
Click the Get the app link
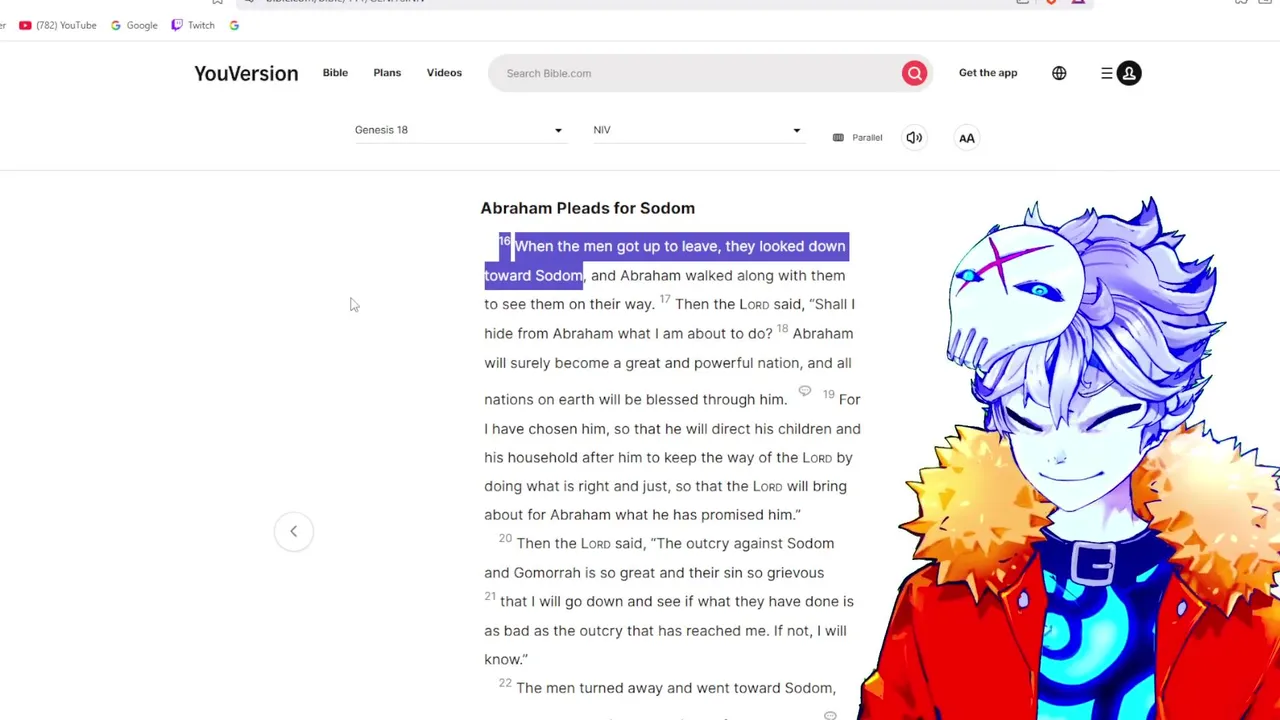point(988,73)
